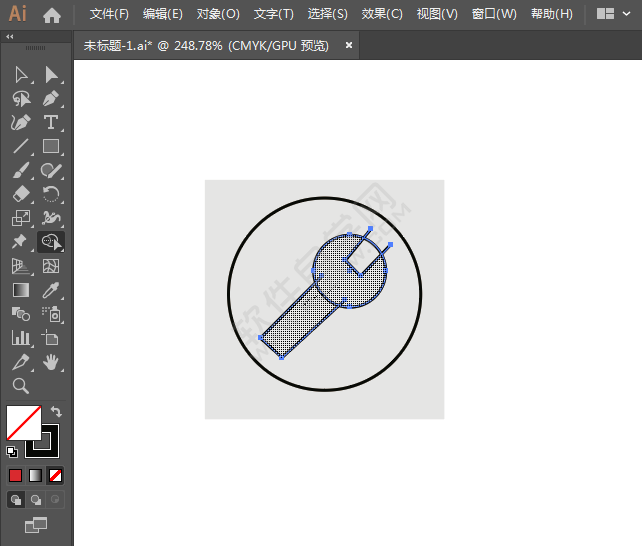
Task: Select the Perspective Grid tool
Action: (21, 266)
